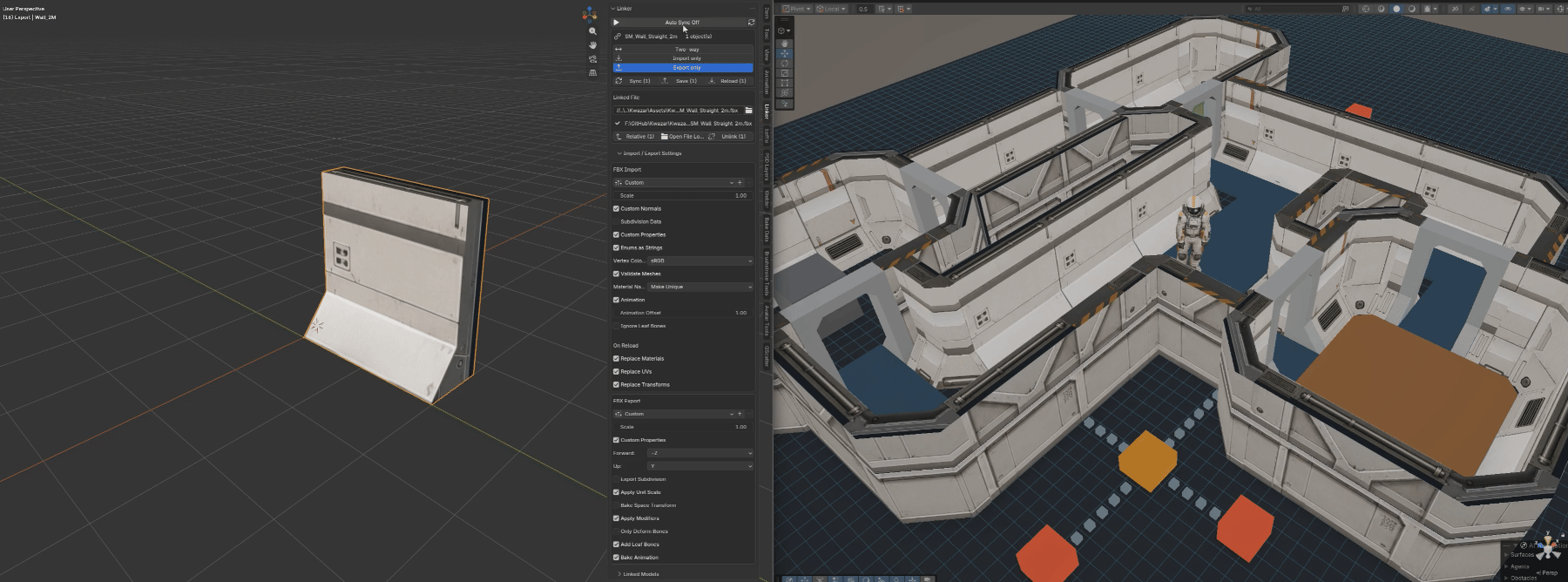This screenshot has width=1568, height=582.
Task: Open the Material Names Make Unique dropdown
Action: (700, 287)
